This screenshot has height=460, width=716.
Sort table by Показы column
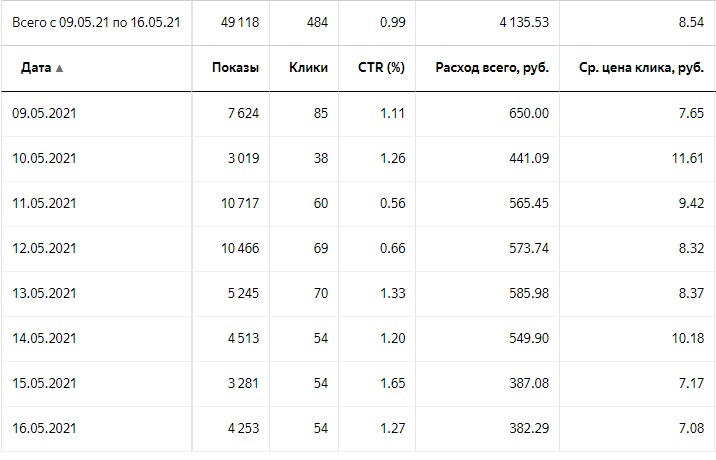235,68
